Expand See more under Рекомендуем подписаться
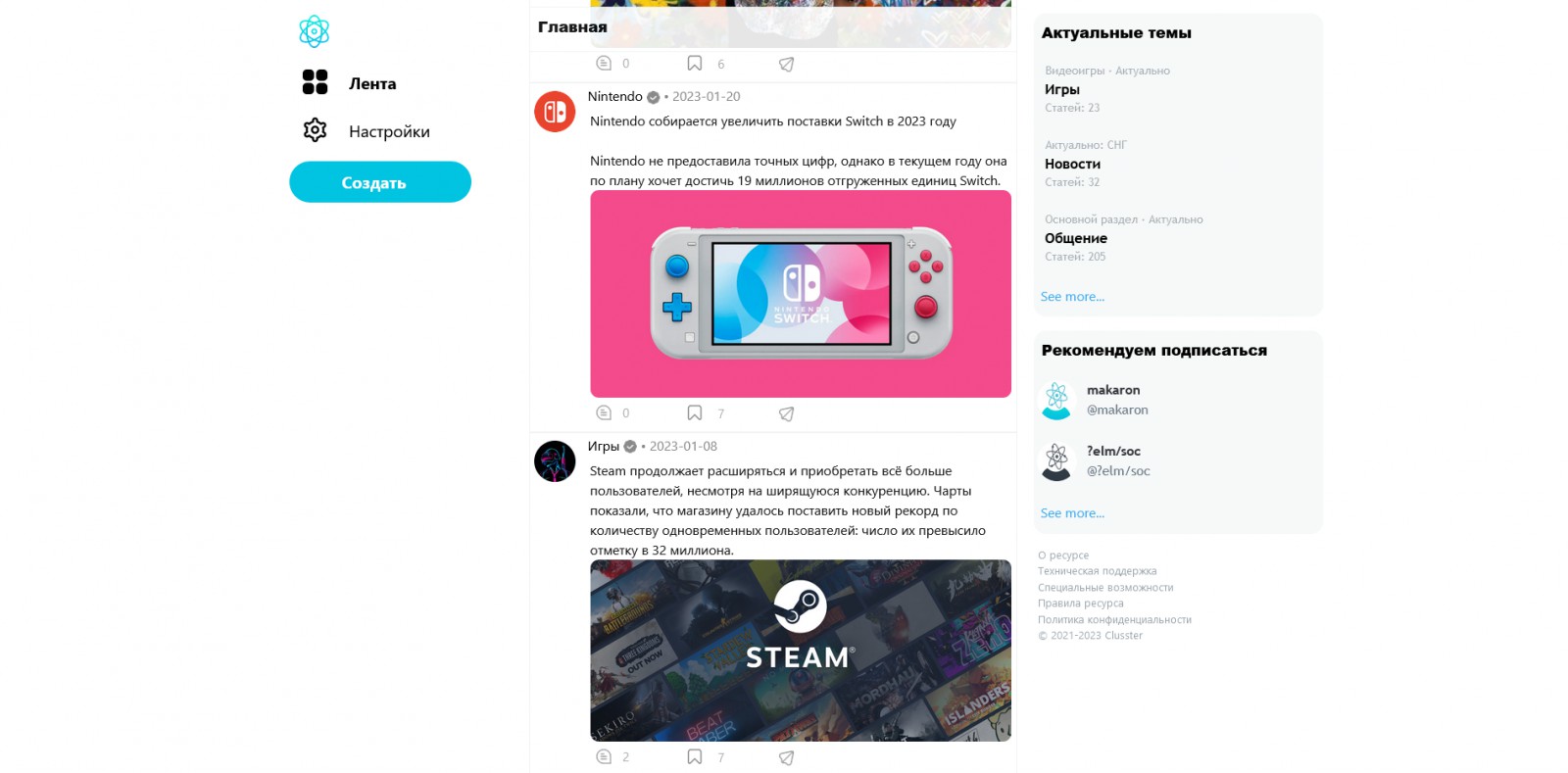Screen dimensions: 1568x773 click(1072, 513)
